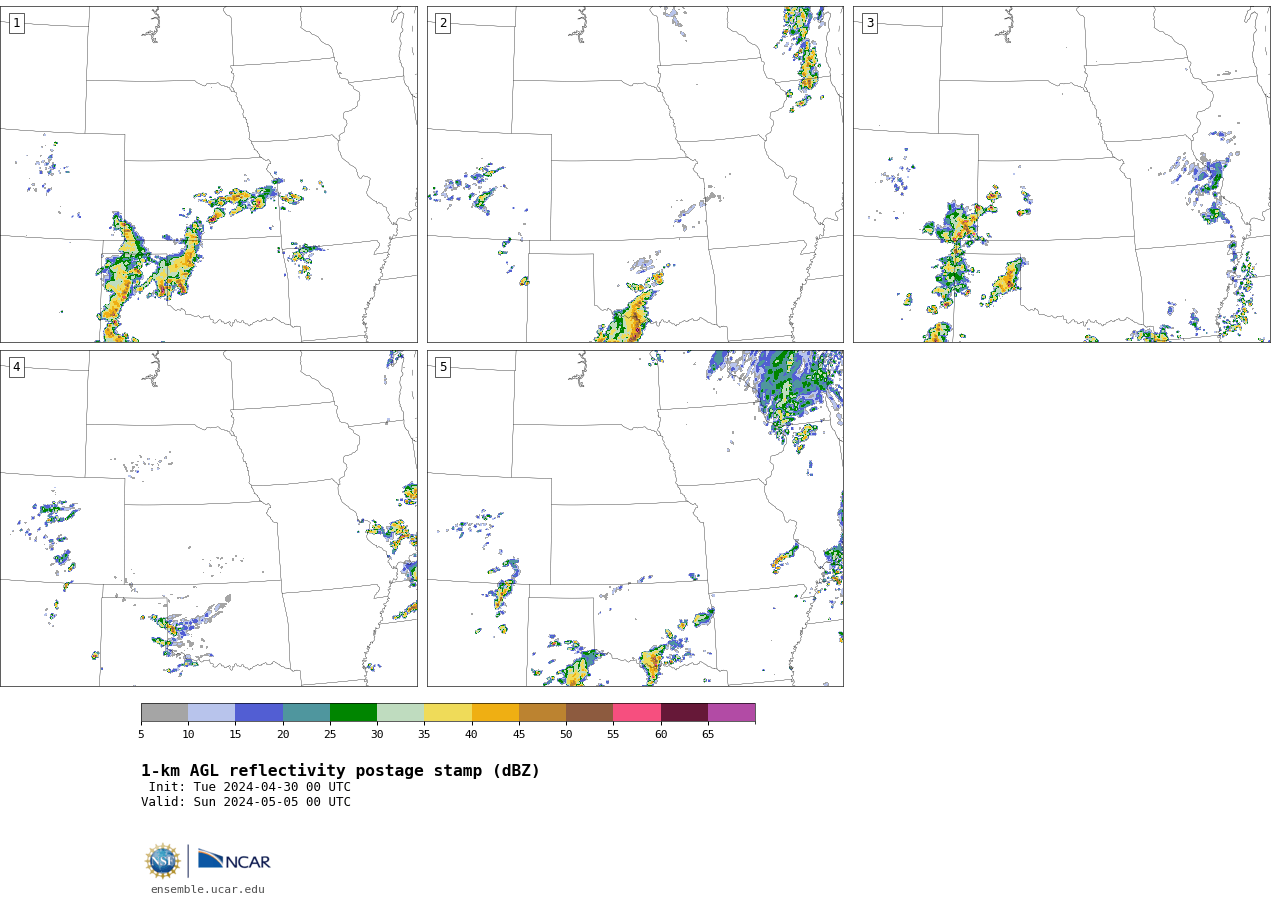Screen dimensions: 1280x901
Task: Click the light blue 10-15 dBZ swatch
Action: click(x=212, y=712)
